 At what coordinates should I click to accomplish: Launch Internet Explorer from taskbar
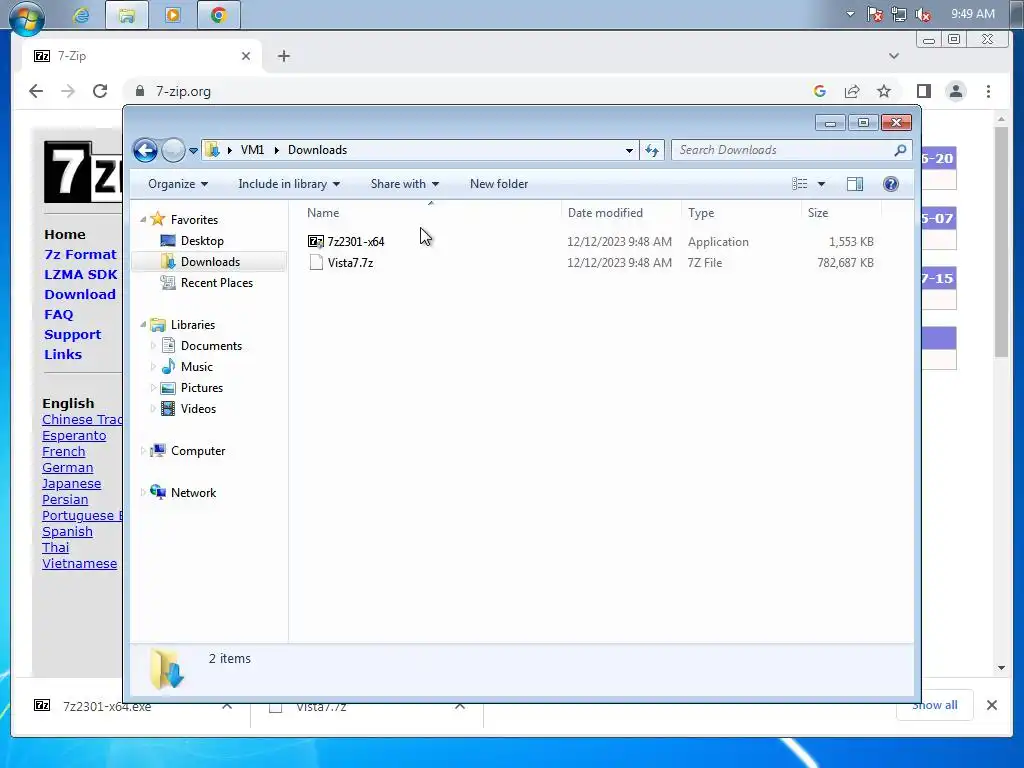[81, 15]
